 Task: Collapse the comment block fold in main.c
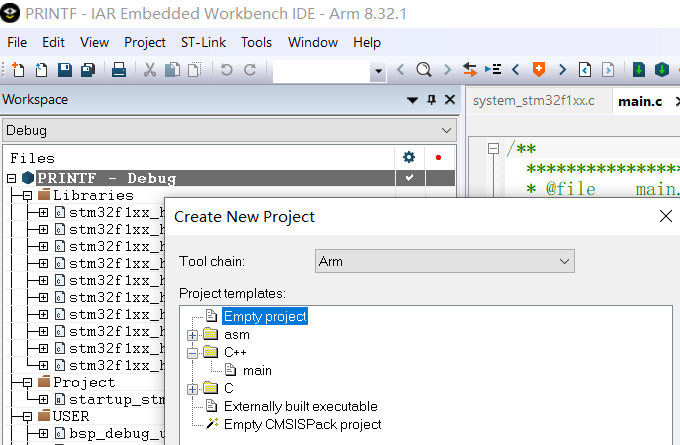coord(493,148)
